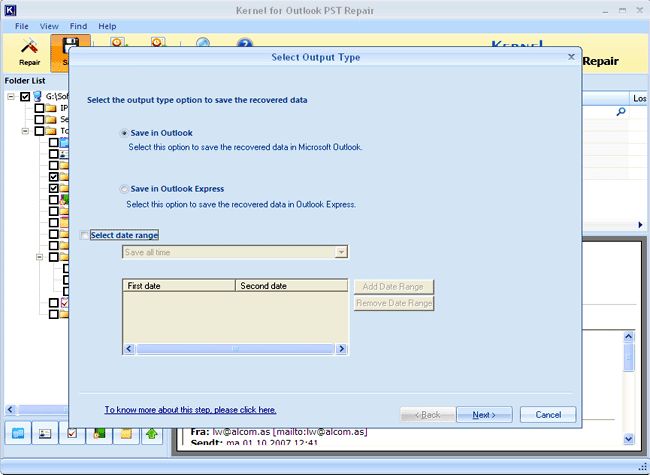Screen dimensions: 650x475
Task: Uncheck the G:\Sof root checkbox in Folder List
Action: 25,97
